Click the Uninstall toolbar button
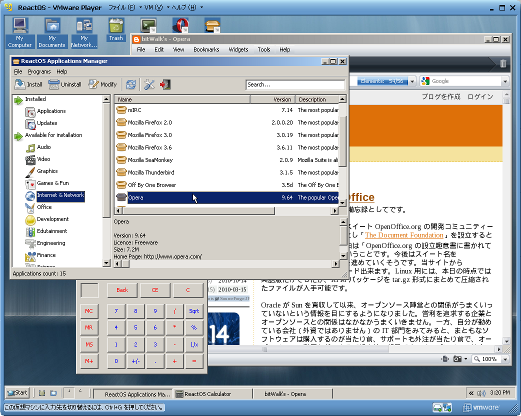Screen dimensions: 521x416 (65, 84)
